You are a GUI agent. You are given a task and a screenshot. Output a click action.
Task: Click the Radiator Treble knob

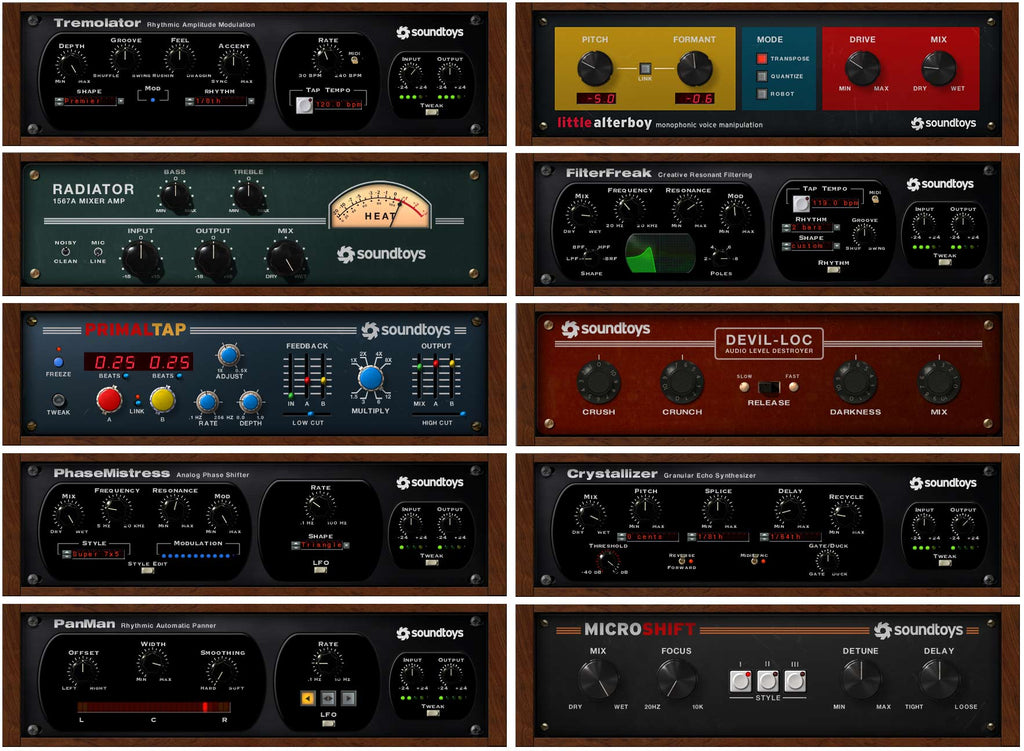(x=248, y=195)
